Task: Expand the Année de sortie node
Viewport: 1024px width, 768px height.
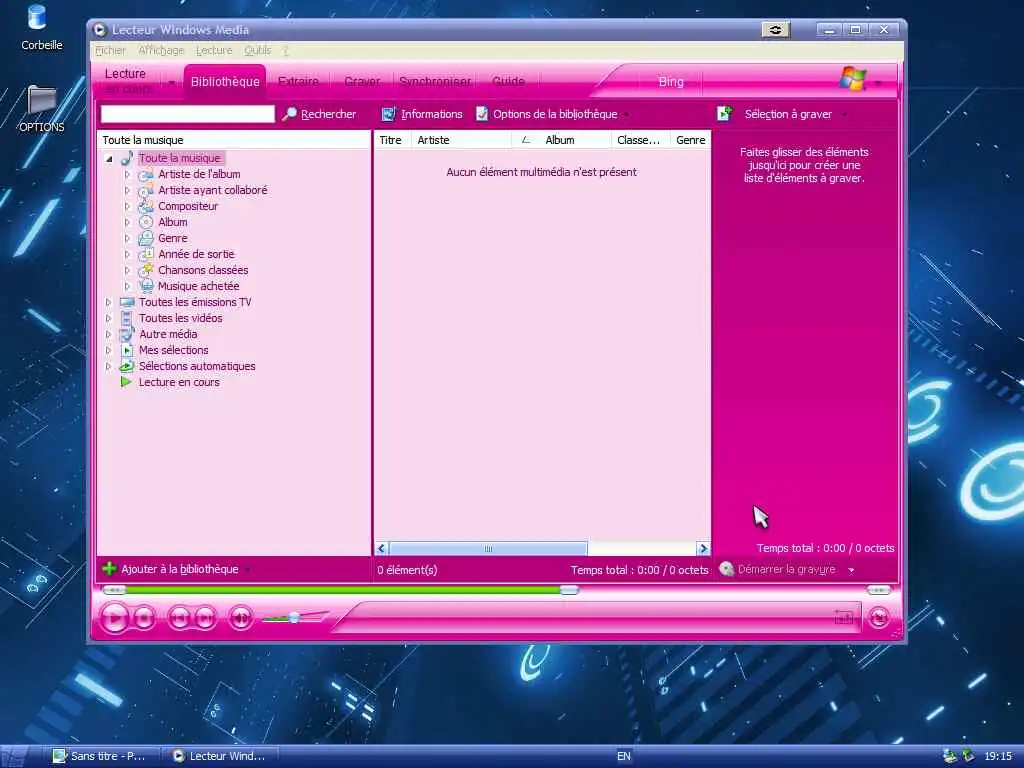Action: [x=127, y=255]
